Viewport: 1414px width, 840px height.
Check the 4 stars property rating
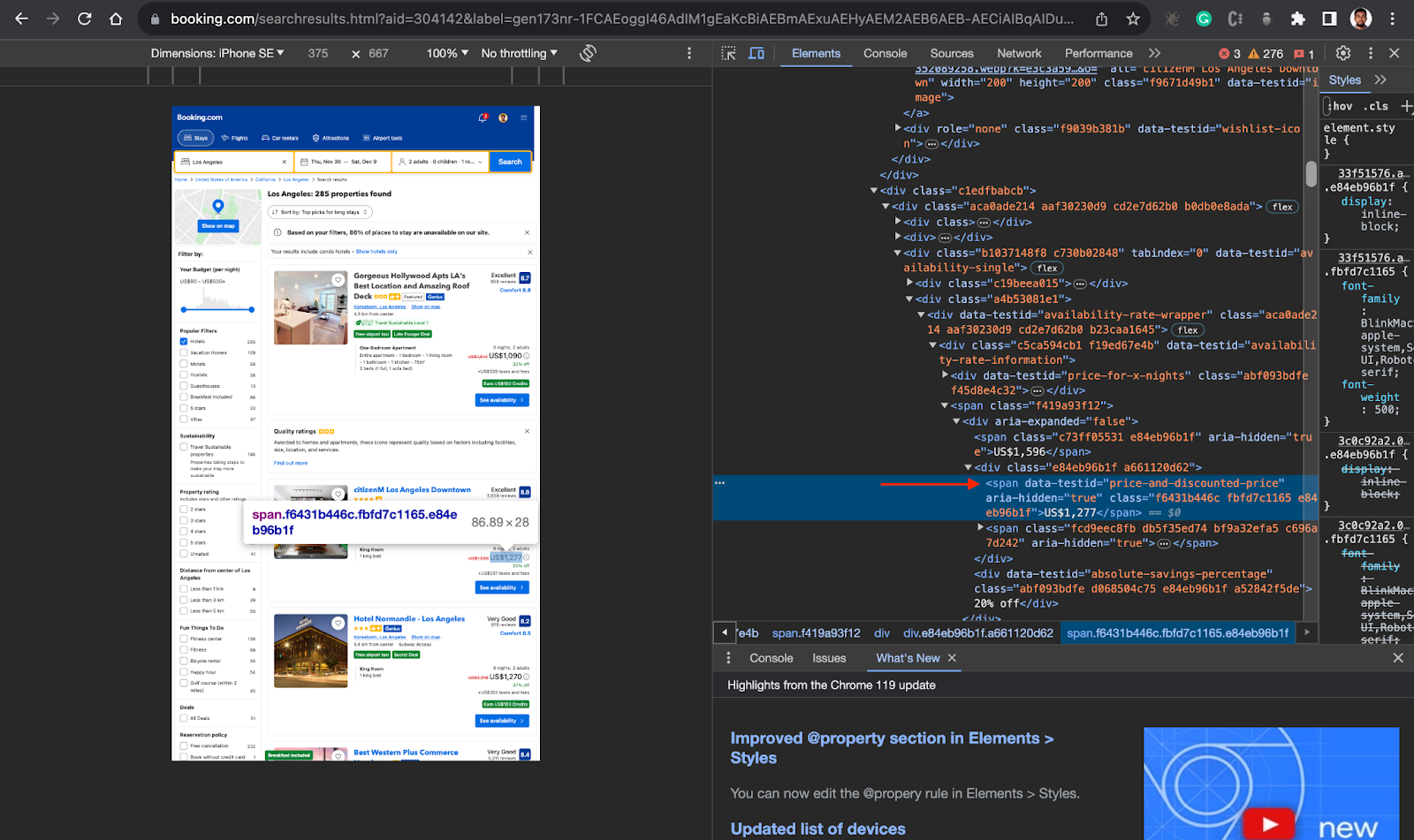coord(184,532)
